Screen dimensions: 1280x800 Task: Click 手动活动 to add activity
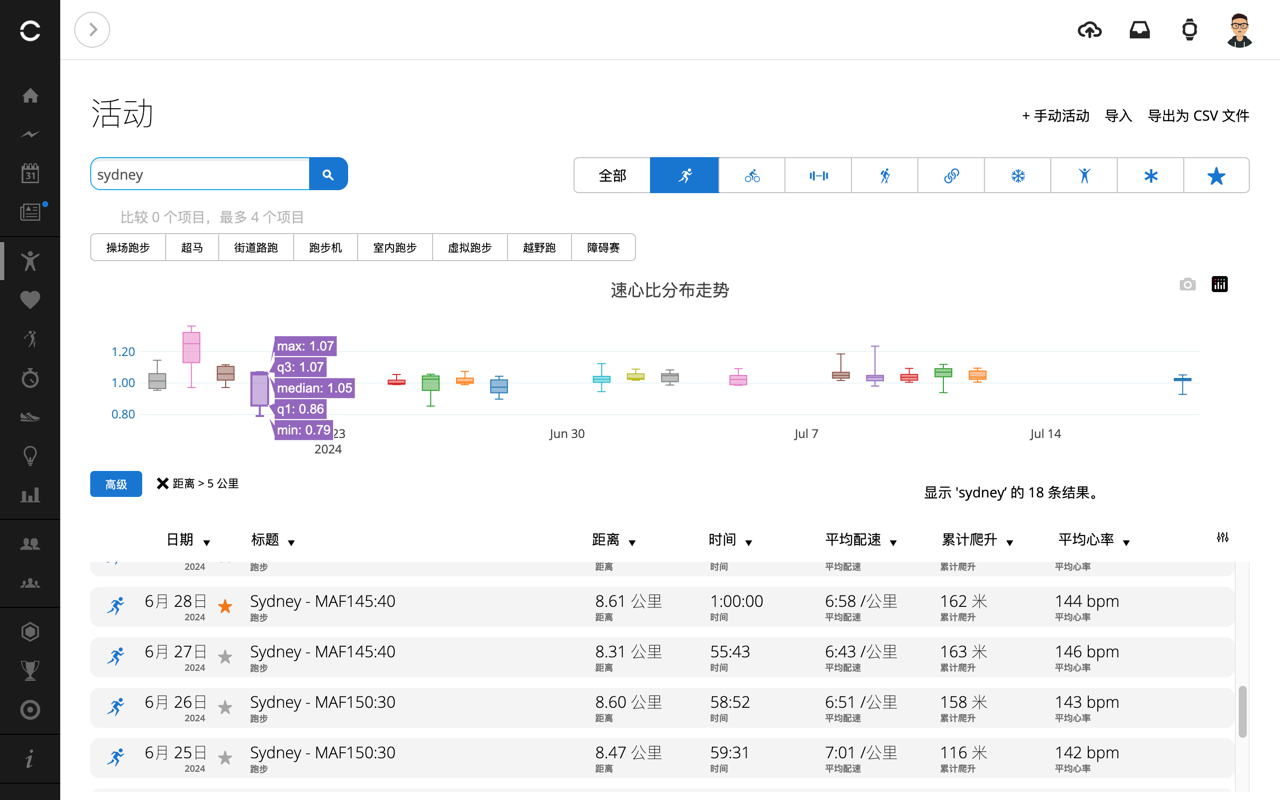1055,116
